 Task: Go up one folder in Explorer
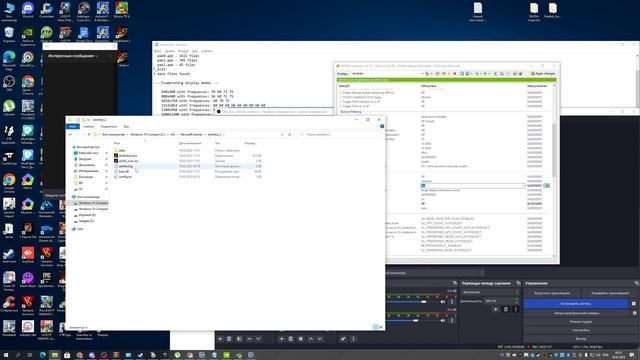coord(89,134)
